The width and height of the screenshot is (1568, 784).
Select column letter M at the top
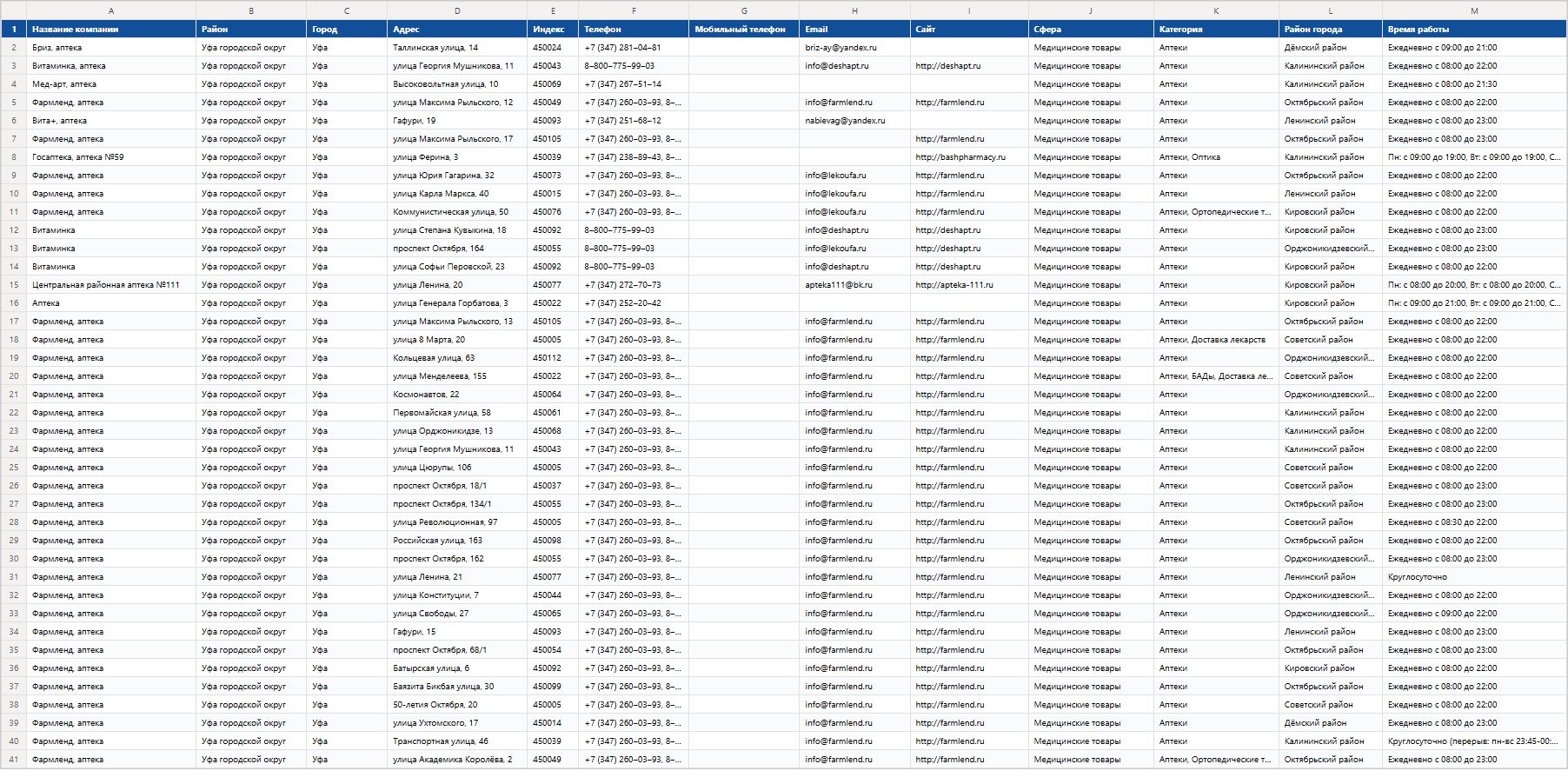(x=1474, y=10)
